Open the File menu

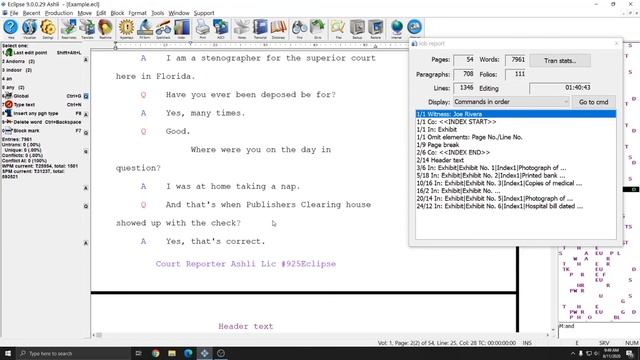[x=14, y=13]
